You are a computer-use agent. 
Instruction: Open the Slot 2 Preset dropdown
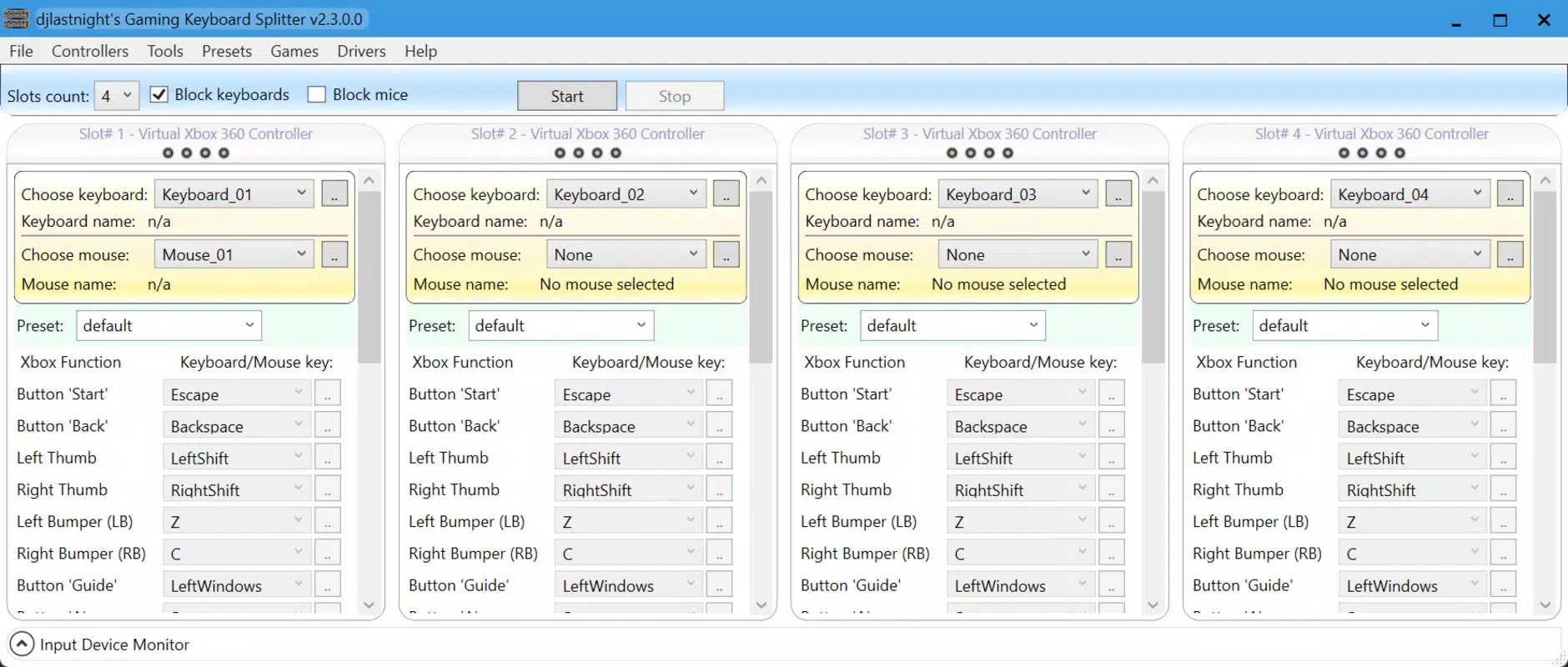coord(560,325)
